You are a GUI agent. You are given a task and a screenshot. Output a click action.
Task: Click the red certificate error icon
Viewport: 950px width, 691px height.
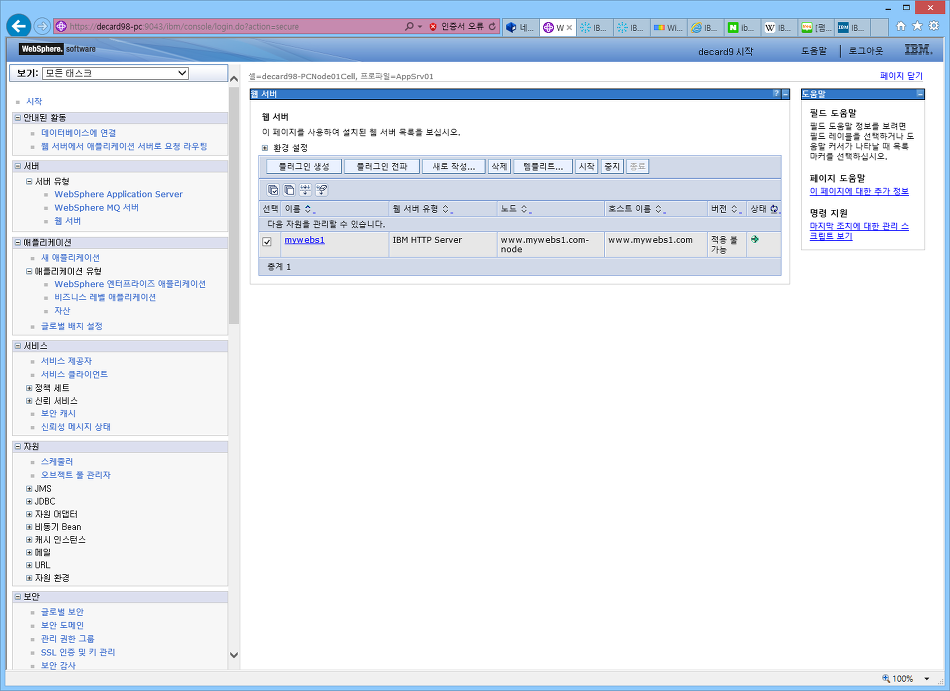coord(433,27)
